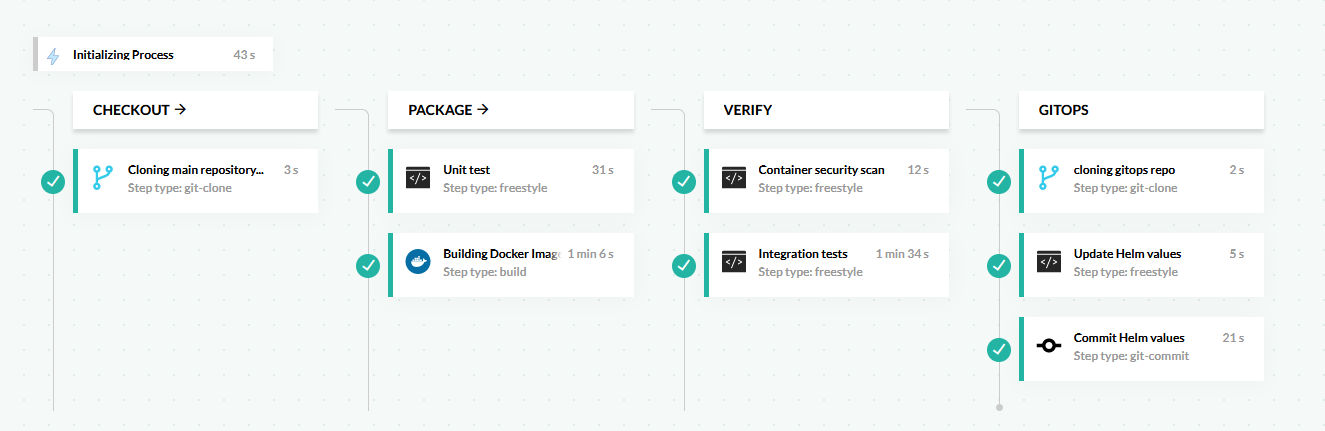Open the Building Docker Image step card
Image resolution: width=1325 pixels, height=431 pixels.
[x=511, y=265]
